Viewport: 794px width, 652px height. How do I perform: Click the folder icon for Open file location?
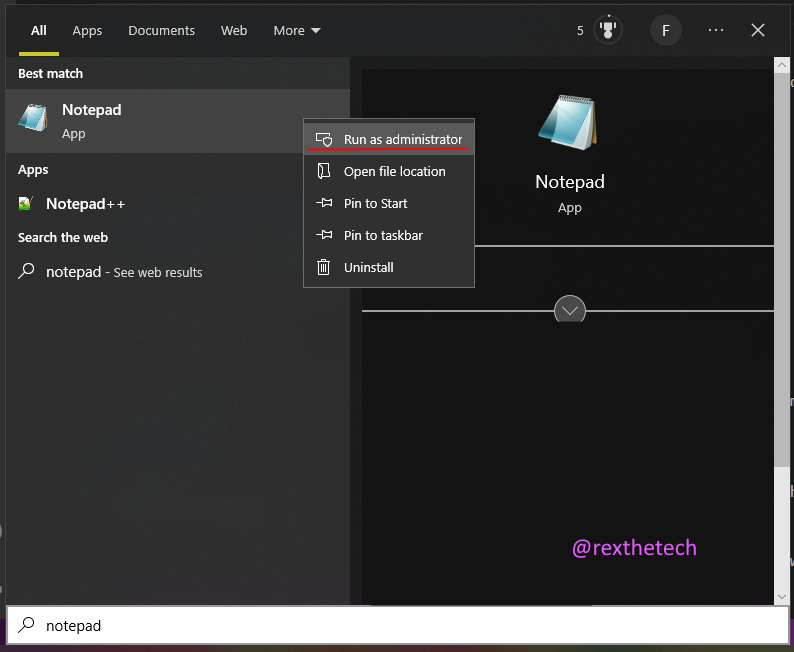pos(324,171)
